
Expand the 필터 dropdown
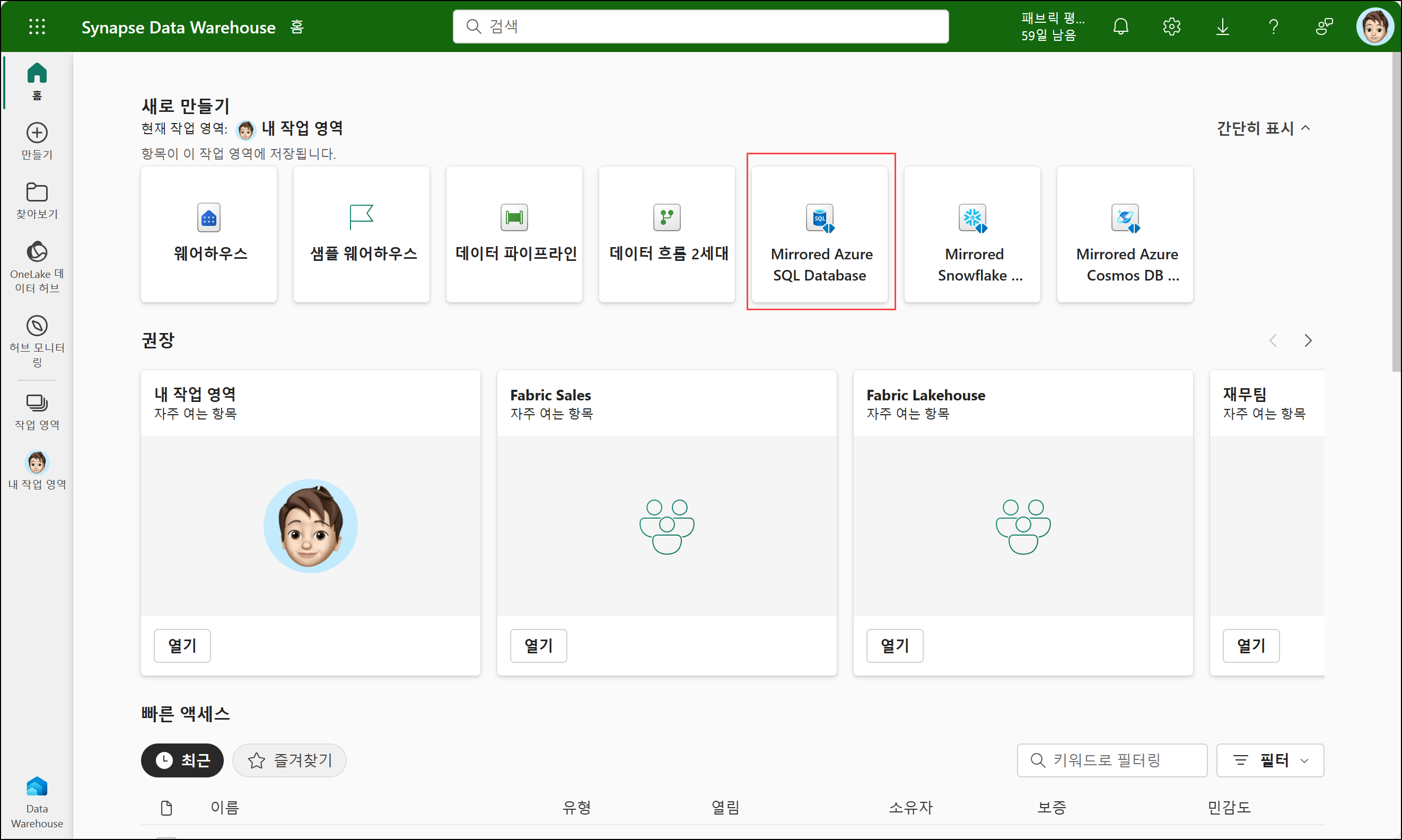coord(1269,760)
